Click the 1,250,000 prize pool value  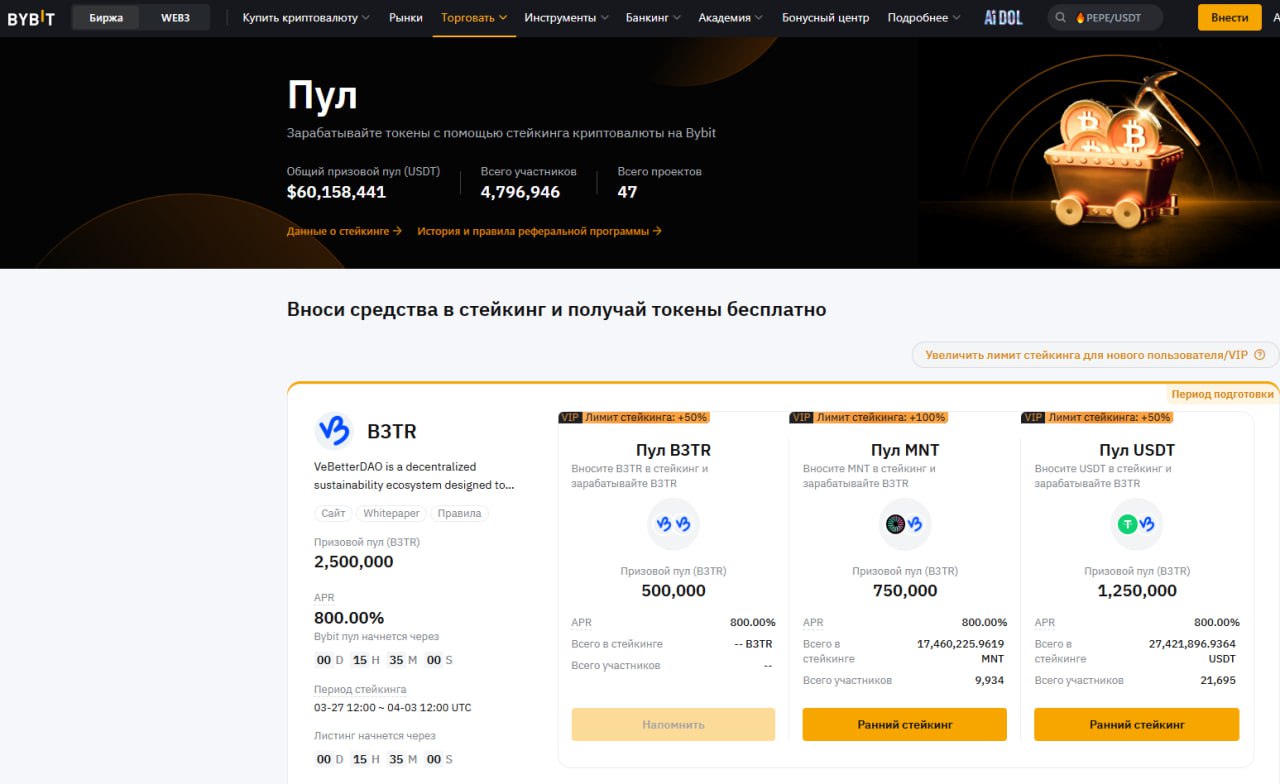tap(1137, 591)
